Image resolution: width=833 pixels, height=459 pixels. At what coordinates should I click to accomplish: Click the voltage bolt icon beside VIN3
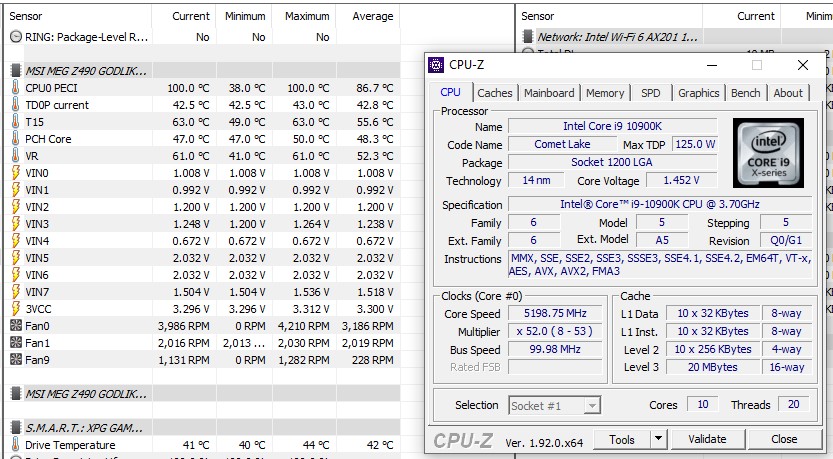pyautogui.click(x=16, y=224)
